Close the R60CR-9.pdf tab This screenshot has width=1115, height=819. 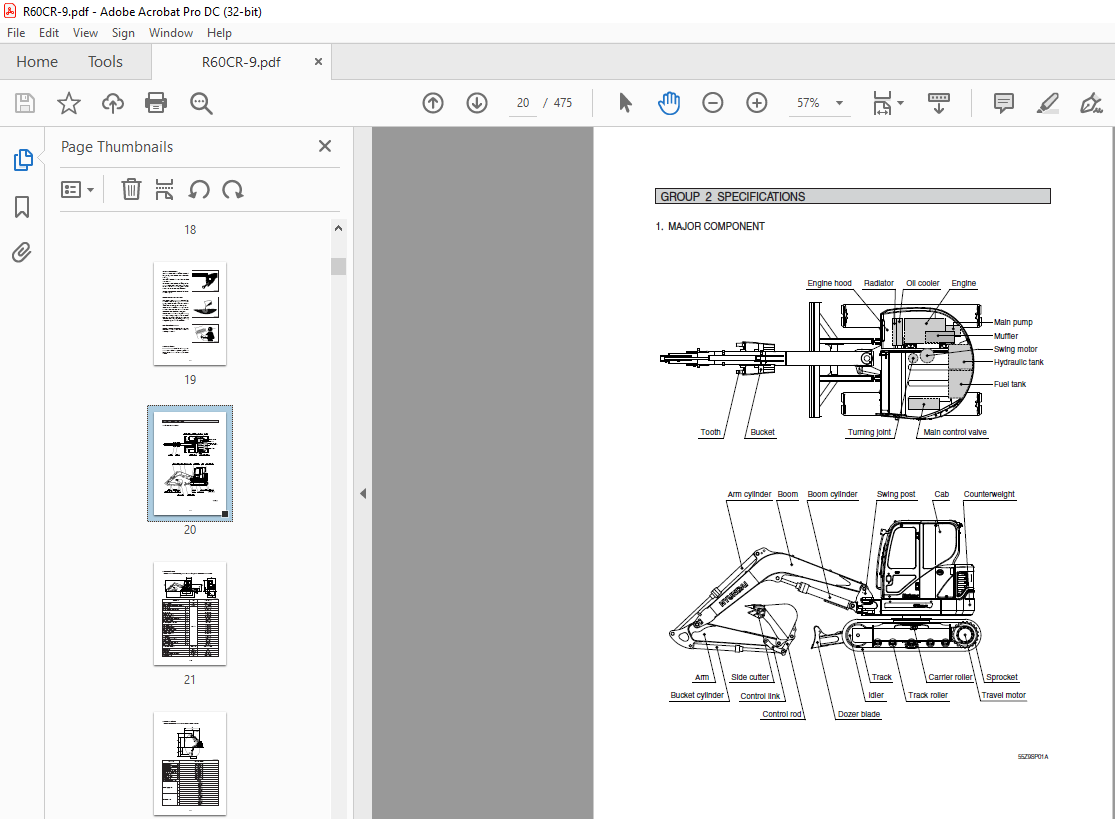(319, 62)
